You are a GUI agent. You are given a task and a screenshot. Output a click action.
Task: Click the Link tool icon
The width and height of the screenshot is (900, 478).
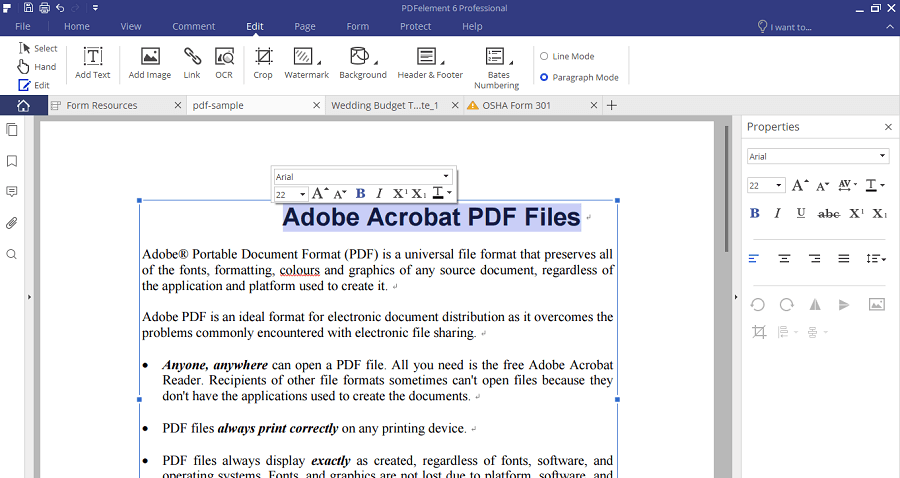point(192,56)
